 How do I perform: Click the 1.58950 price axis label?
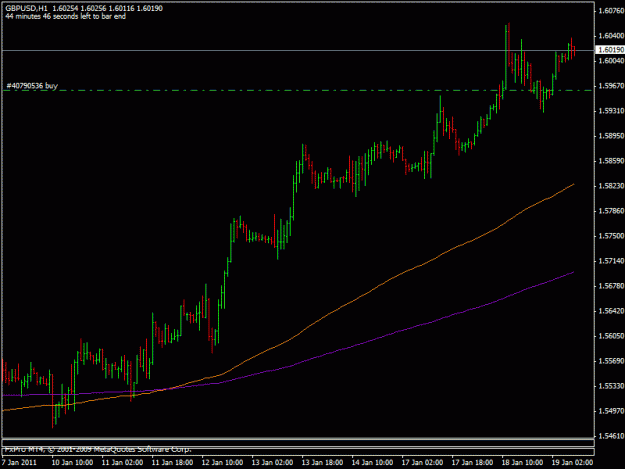pos(611,136)
